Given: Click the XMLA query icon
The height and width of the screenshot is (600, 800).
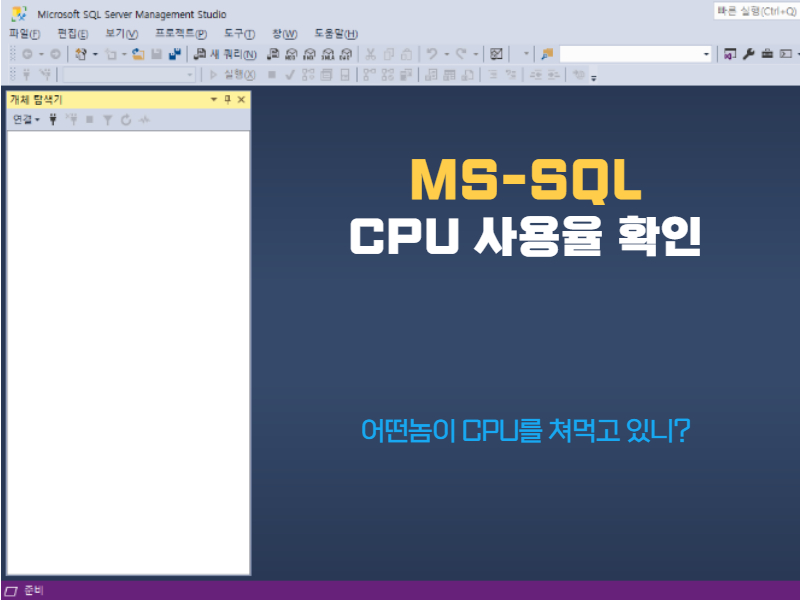Looking at the screenshot, I should [x=328, y=54].
